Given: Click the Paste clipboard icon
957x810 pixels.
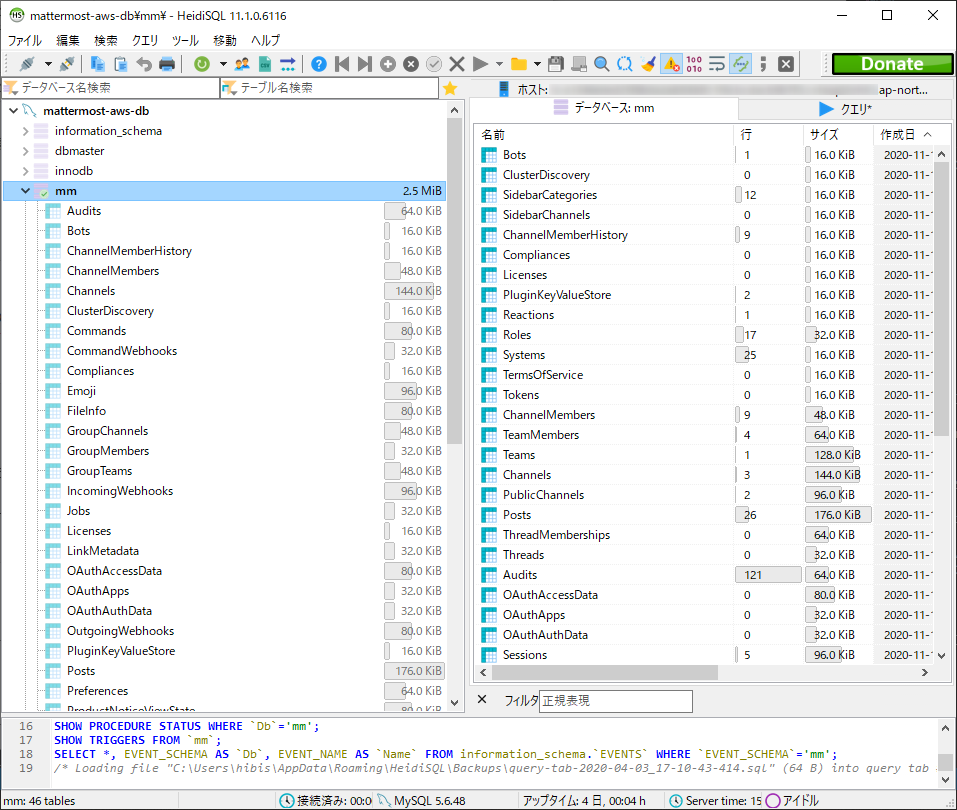Looking at the screenshot, I should (x=121, y=64).
